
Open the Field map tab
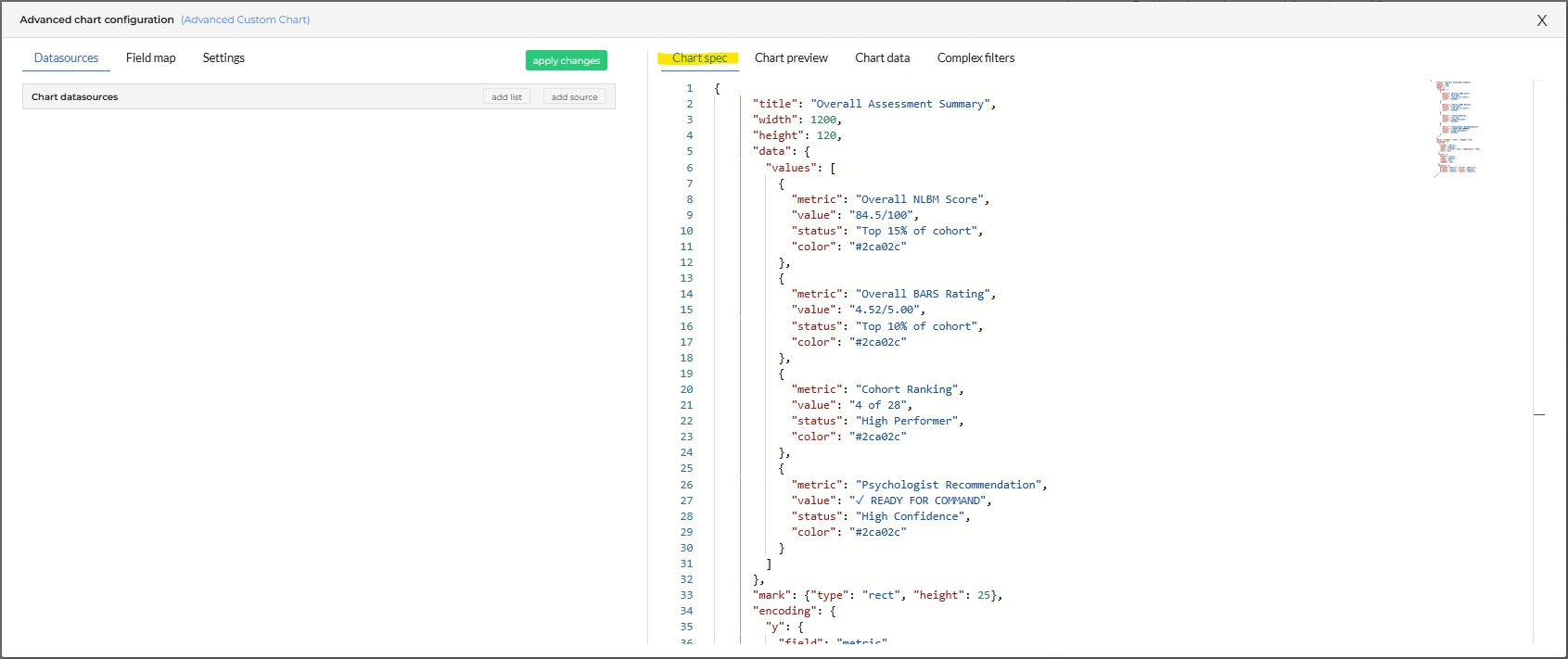click(x=150, y=57)
